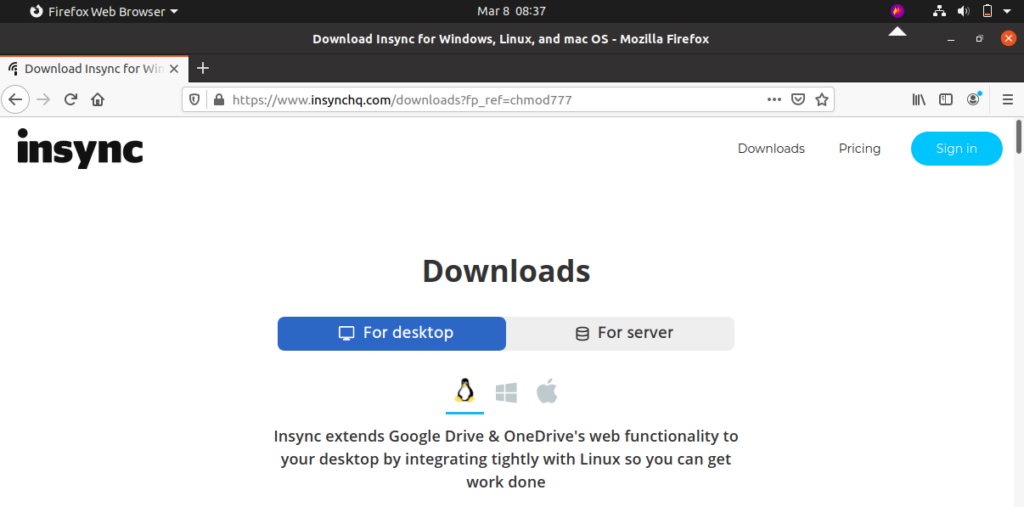The width and height of the screenshot is (1024, 507).
Task: Switch to For desktop tab
Action: [x=392, y=333]
